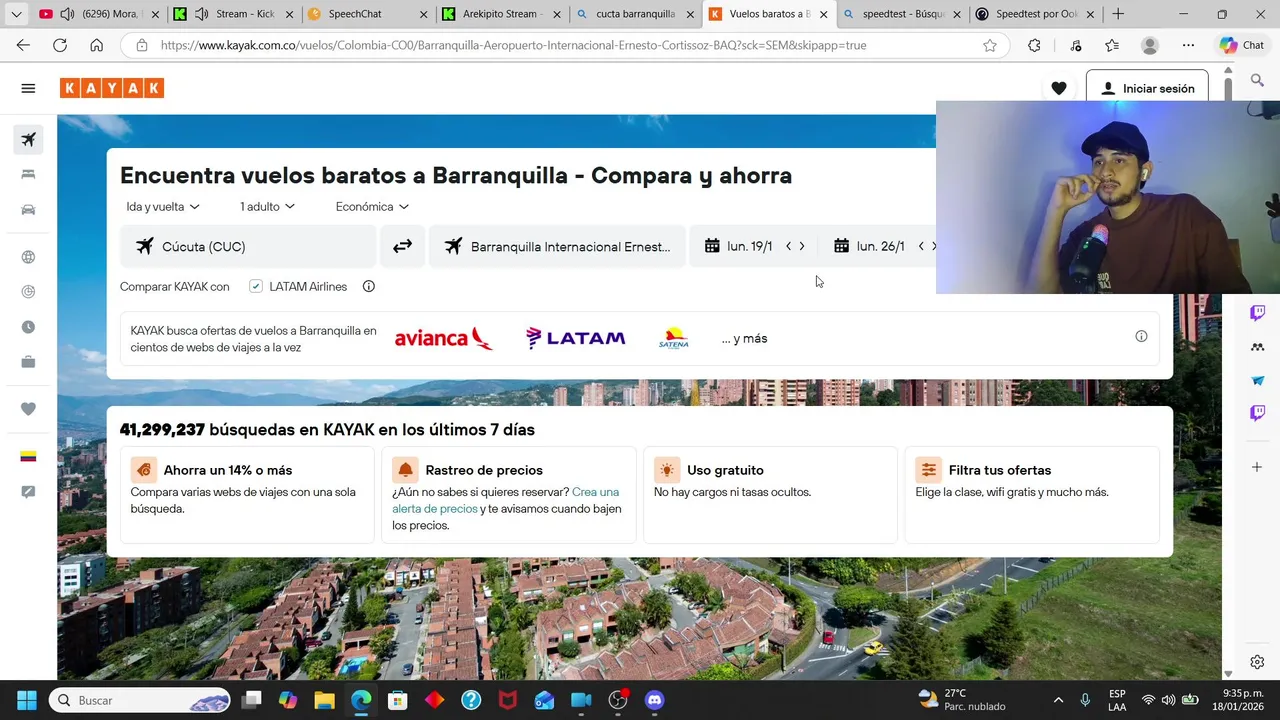The width and height of the screenshot is (1280, 720).
Task: Open the clock icon in KAYAK sidebar
Action: tap(28, 327)
